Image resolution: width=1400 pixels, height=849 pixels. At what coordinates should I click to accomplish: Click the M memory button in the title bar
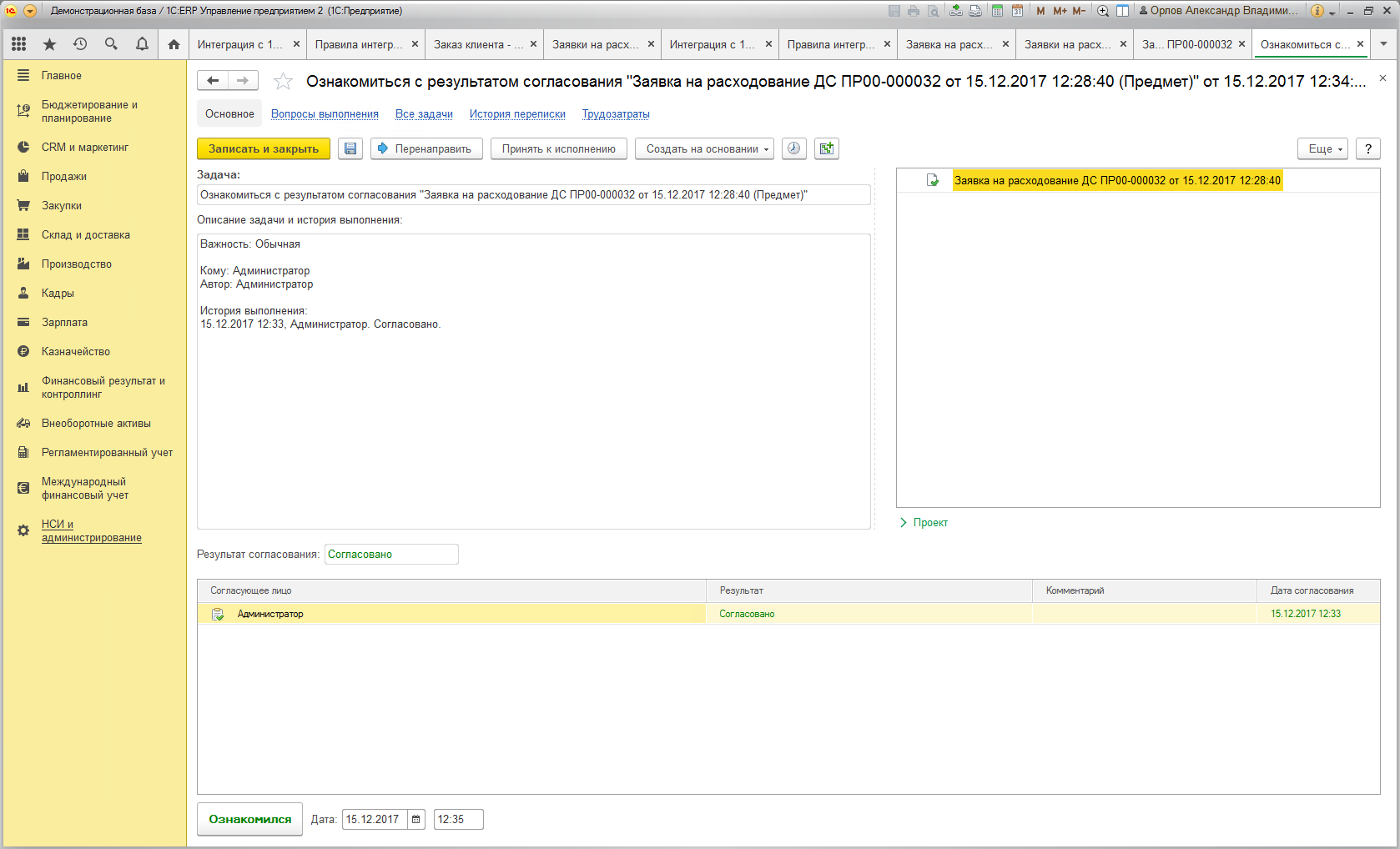[1040, 11]
